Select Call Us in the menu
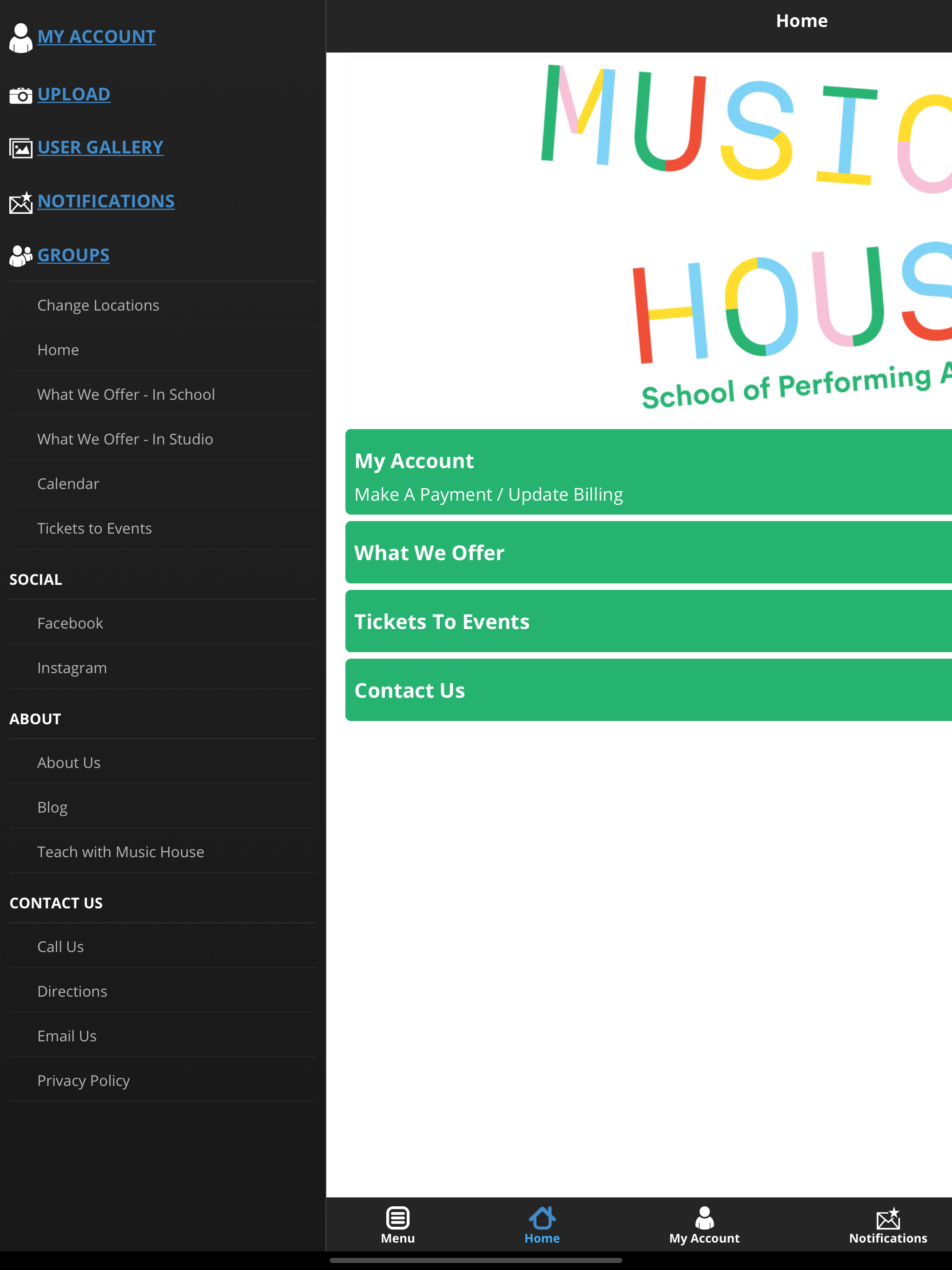 [163, 947]
